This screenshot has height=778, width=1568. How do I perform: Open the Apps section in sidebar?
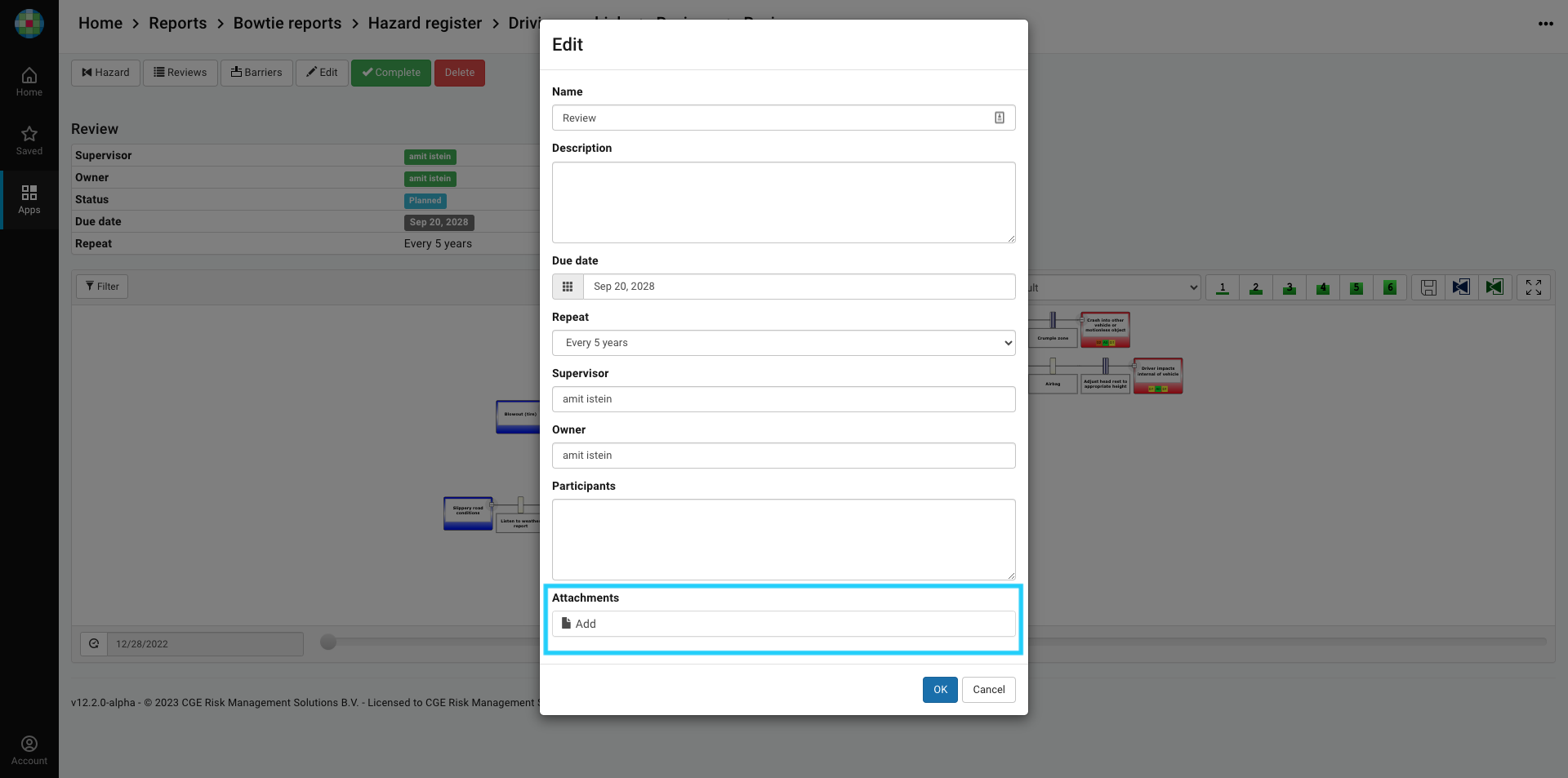click(29, 199)
